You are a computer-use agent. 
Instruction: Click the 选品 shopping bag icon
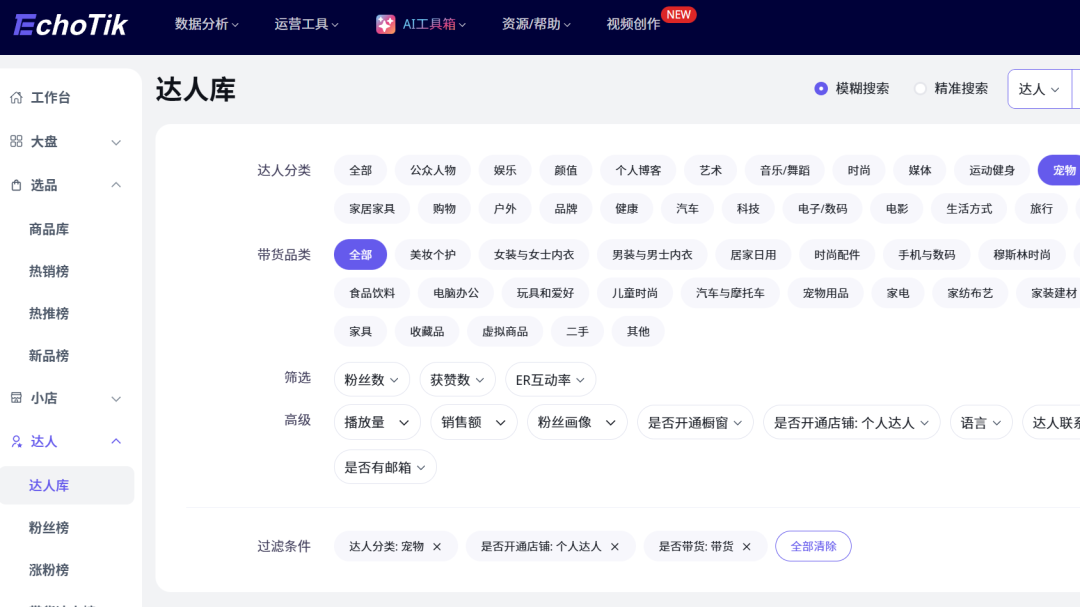tap(16, 185)
